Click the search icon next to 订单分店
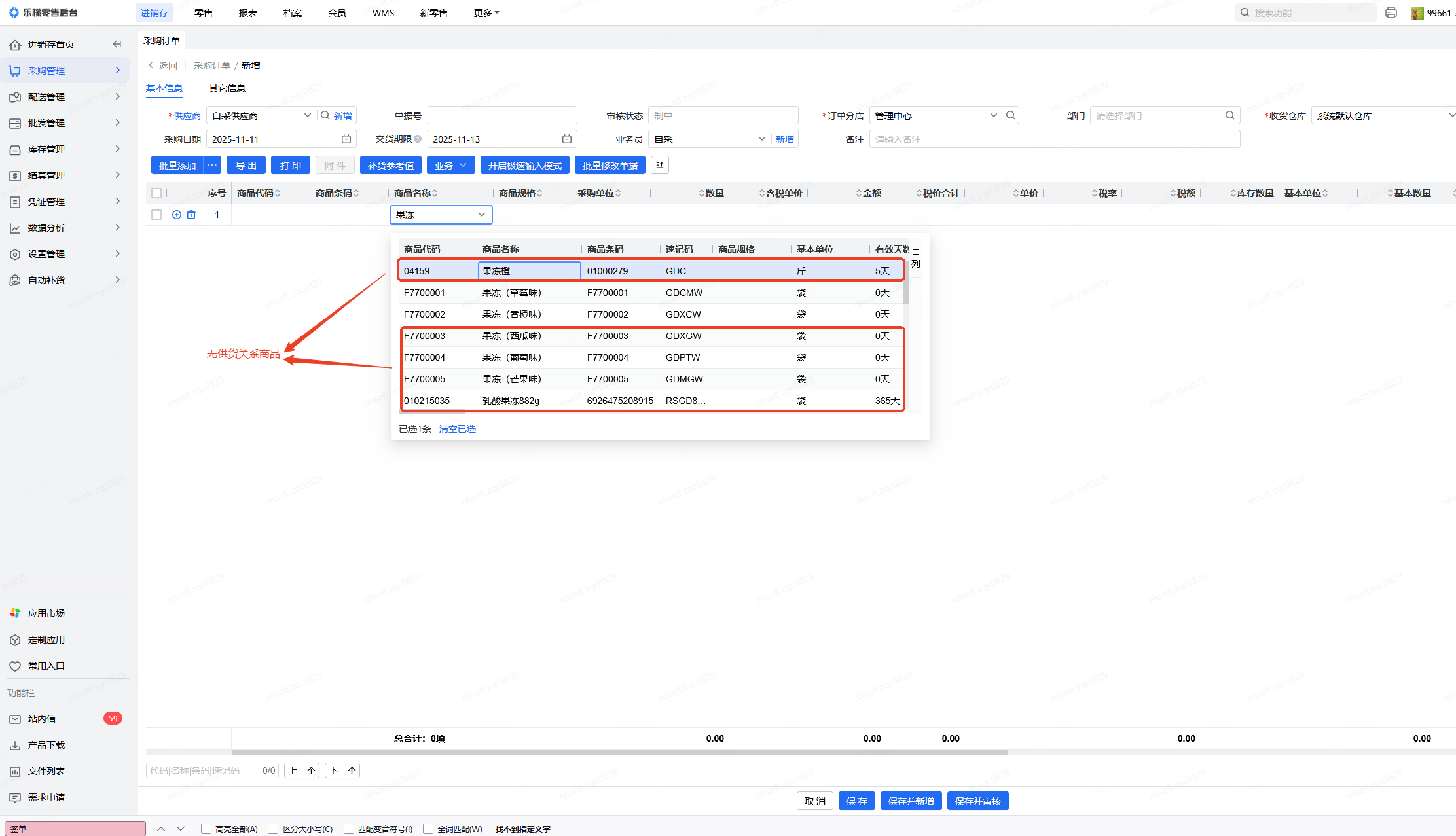This screenshot has width=1456, height=836. (x=1011, y=115)
